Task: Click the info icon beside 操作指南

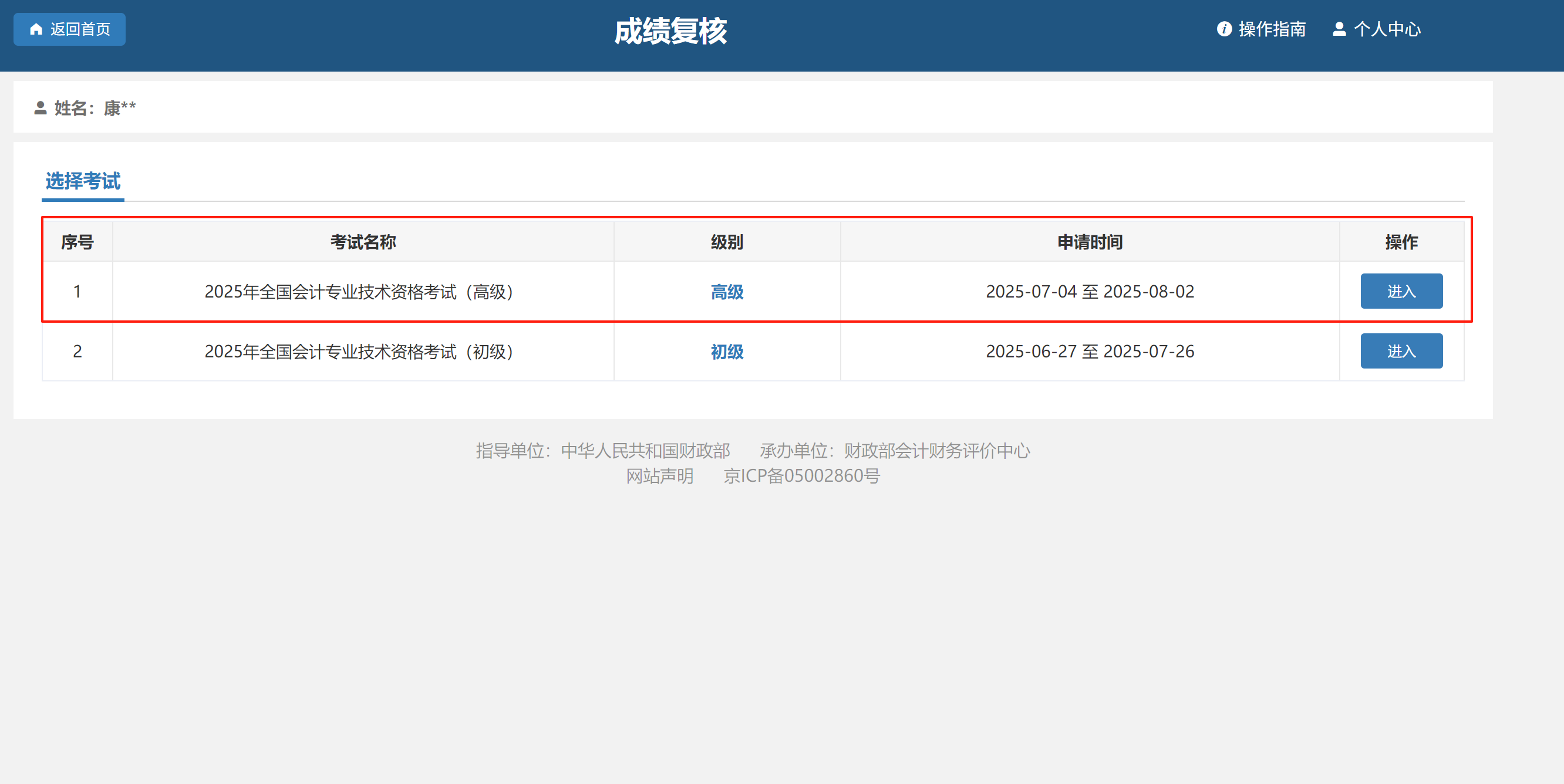Action: point(1224,29)
